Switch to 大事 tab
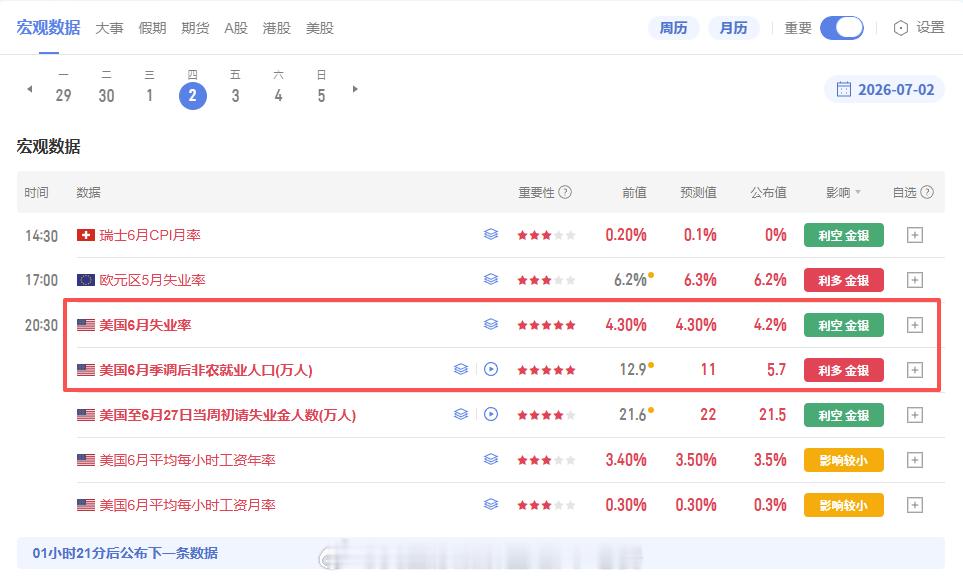 tap(109, 28)
